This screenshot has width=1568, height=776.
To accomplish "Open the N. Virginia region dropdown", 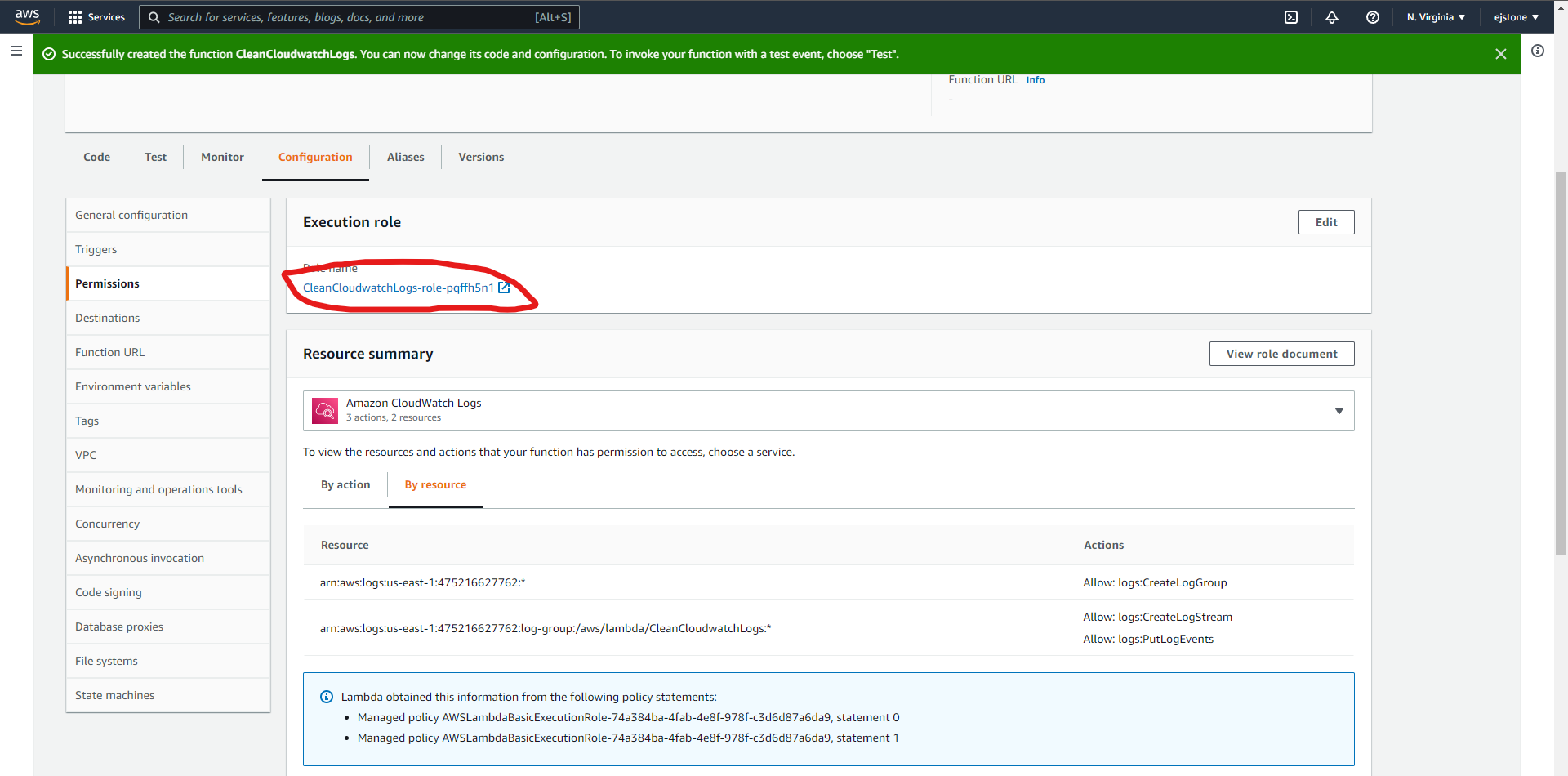I will pyautogui.click(x=1436, y=17).
